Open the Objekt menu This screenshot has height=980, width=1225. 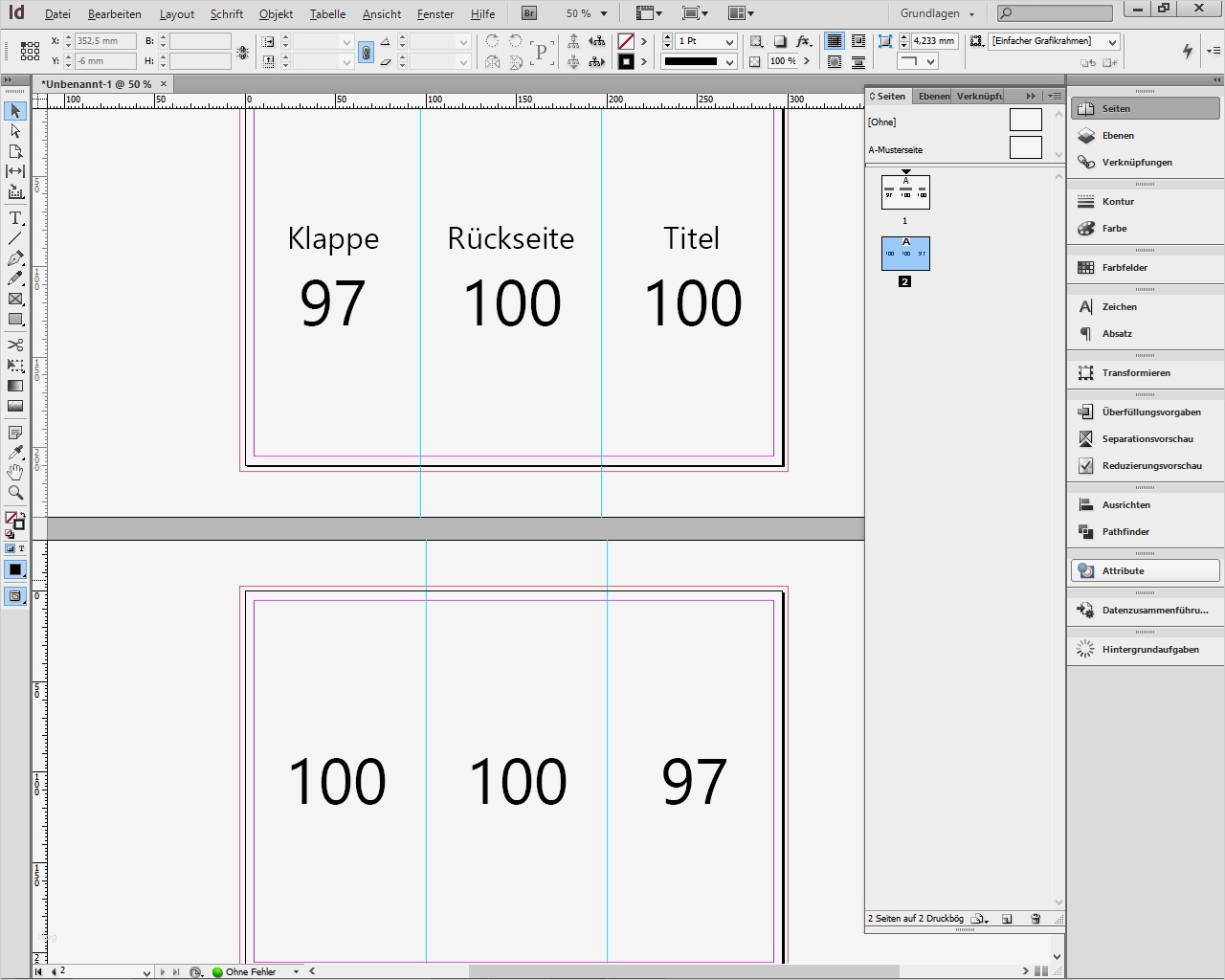[276, 14]
